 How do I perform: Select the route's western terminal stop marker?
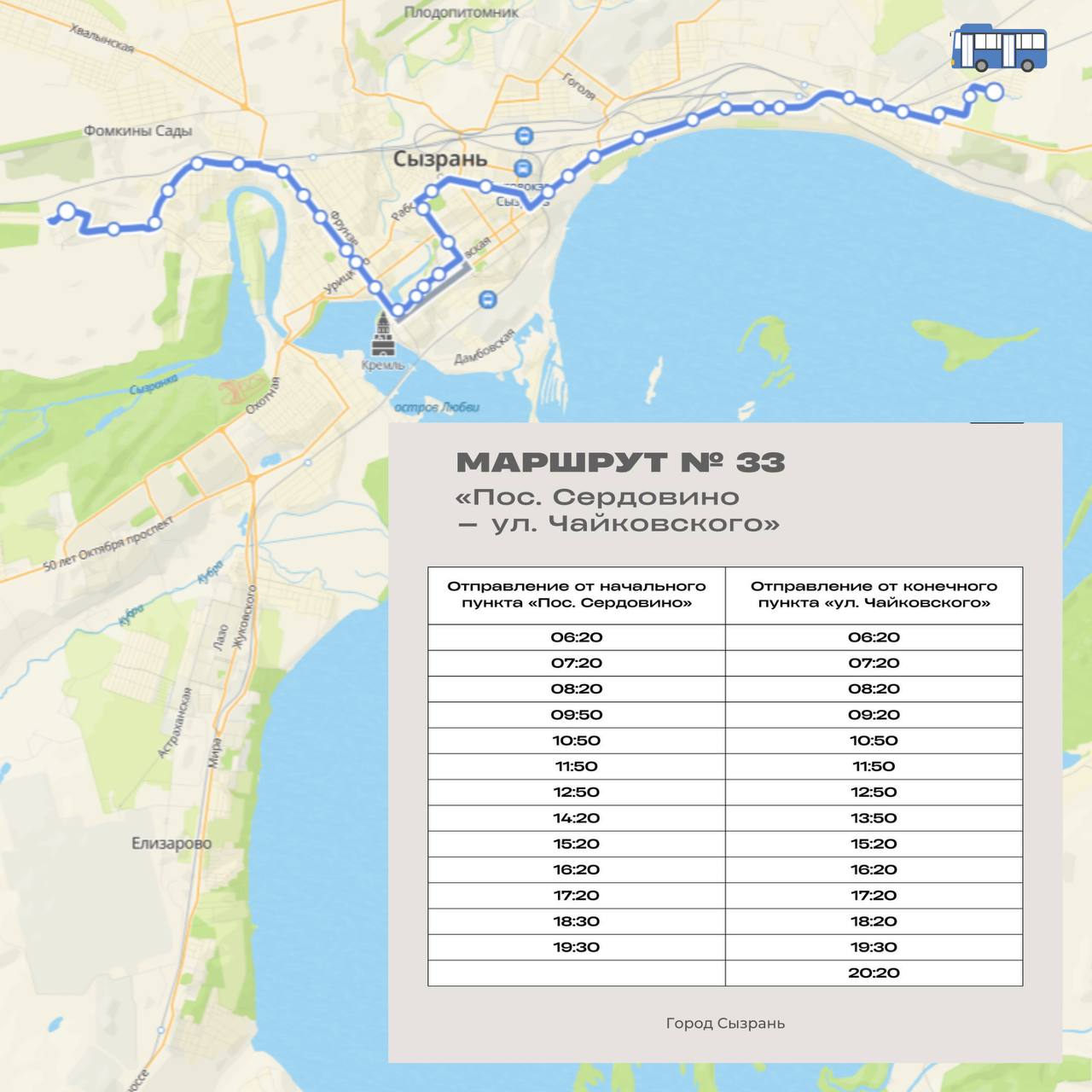(66, 211)
